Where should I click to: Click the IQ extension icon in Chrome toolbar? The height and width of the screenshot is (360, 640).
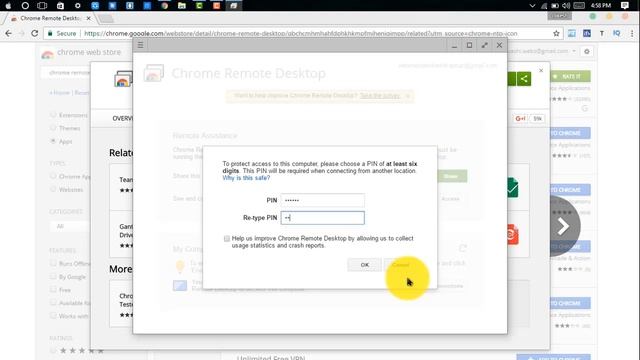click(x=617, y=33)
